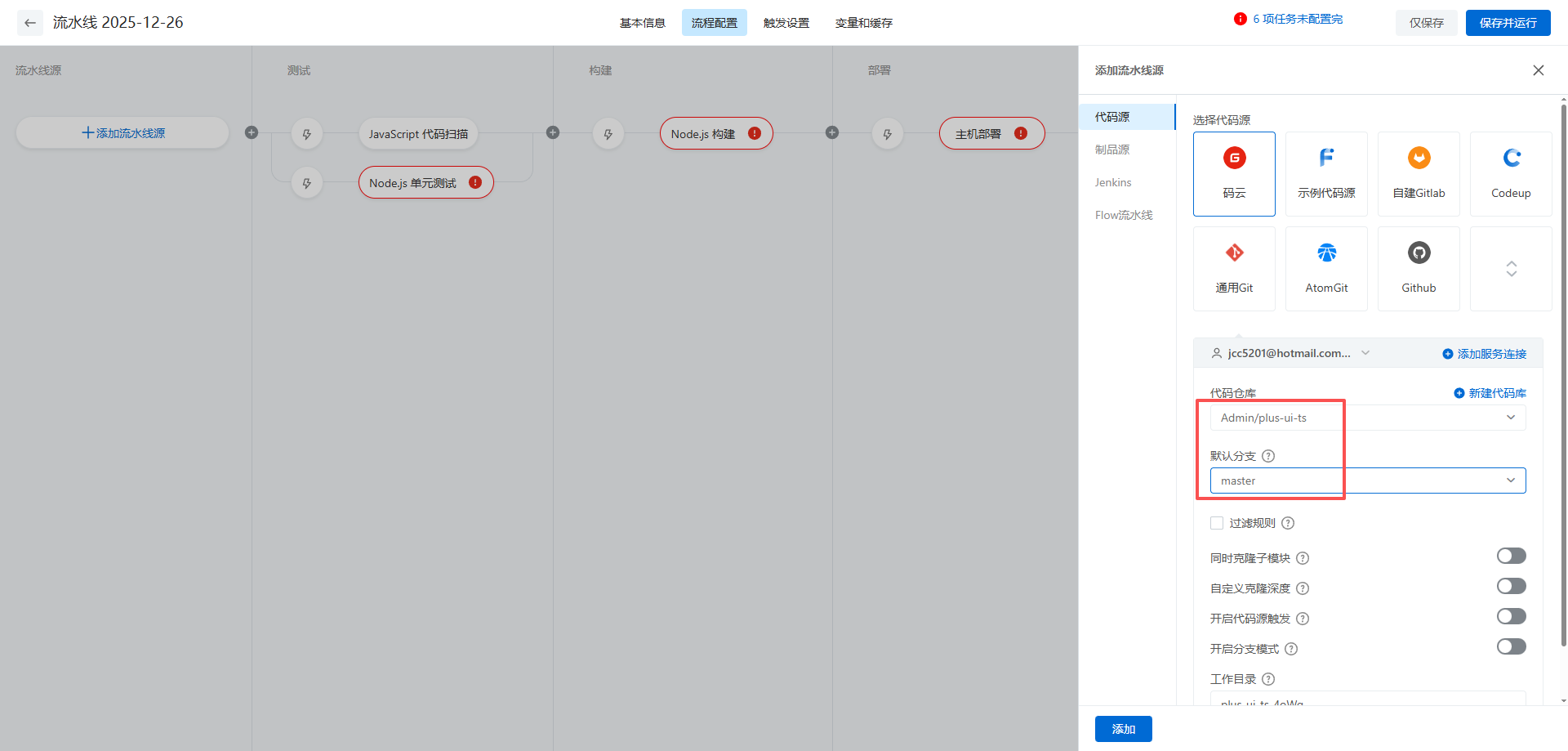Viewport: 1568px width, 751px height.
Task: Open the Node.js 构建 task node
Action: tap(716, 134)
